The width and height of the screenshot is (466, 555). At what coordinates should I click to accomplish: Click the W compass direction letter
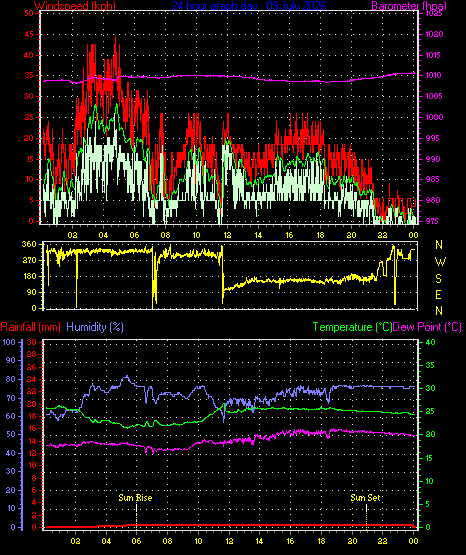click(x=440, y=262)
